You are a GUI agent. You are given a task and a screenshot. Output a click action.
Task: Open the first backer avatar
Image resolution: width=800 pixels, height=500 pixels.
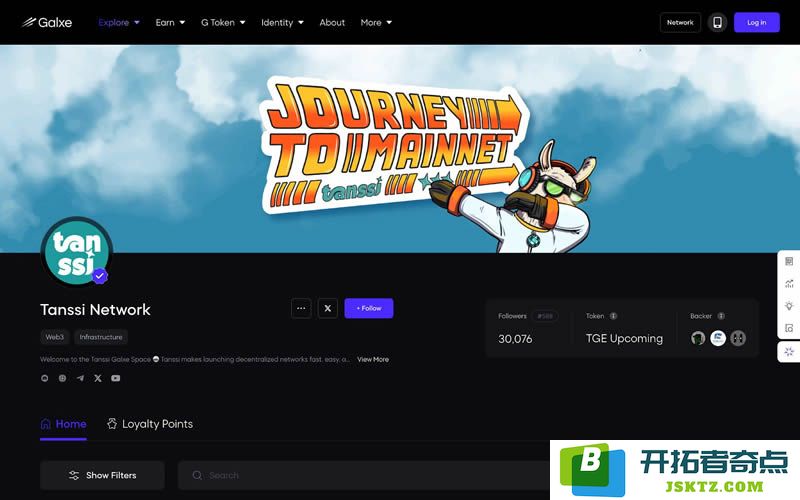tap(698, 338)
